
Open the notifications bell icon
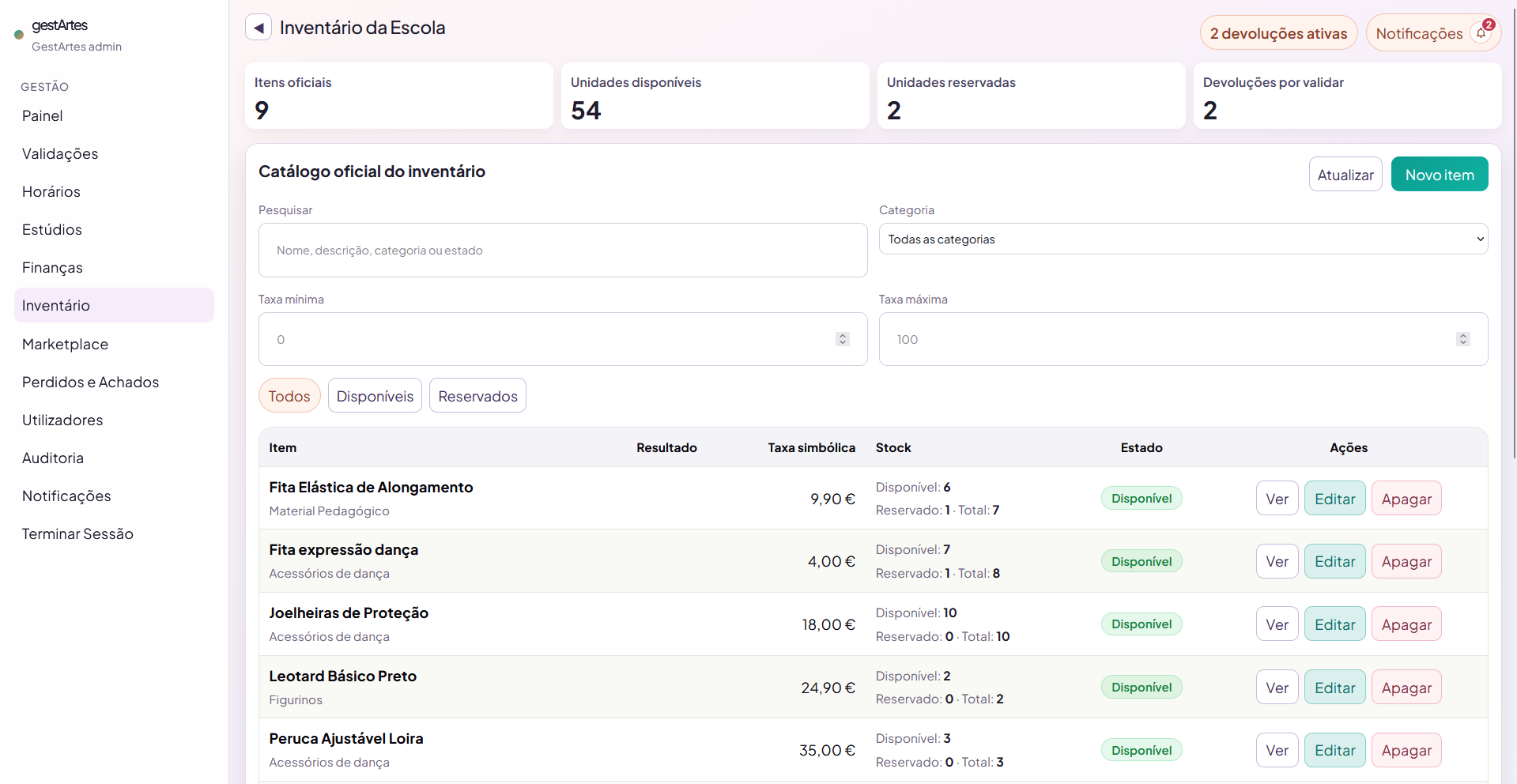click(x=1481, y=33)
